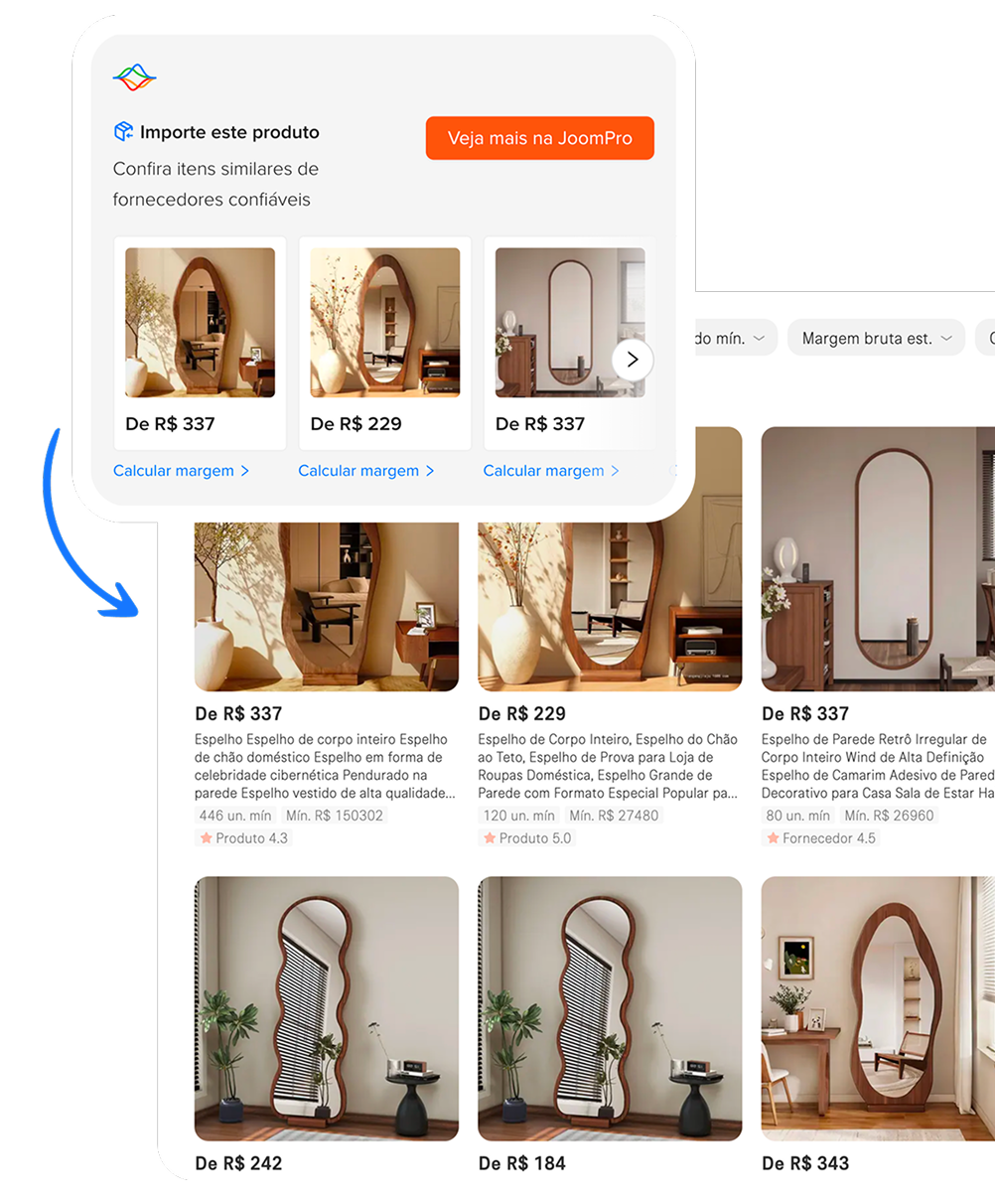Click the Joom colorful wave logo

tap(134, 77)
